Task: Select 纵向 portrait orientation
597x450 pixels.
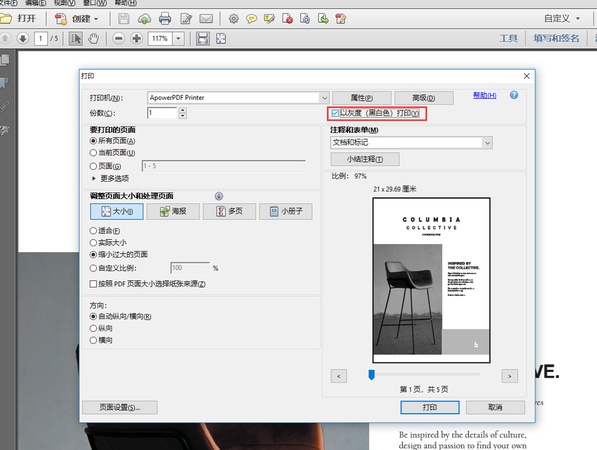Action: point(93,328)
